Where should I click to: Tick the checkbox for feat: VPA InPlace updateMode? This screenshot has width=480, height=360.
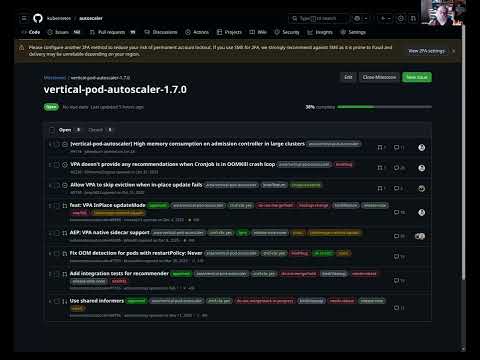click(57, 206)
